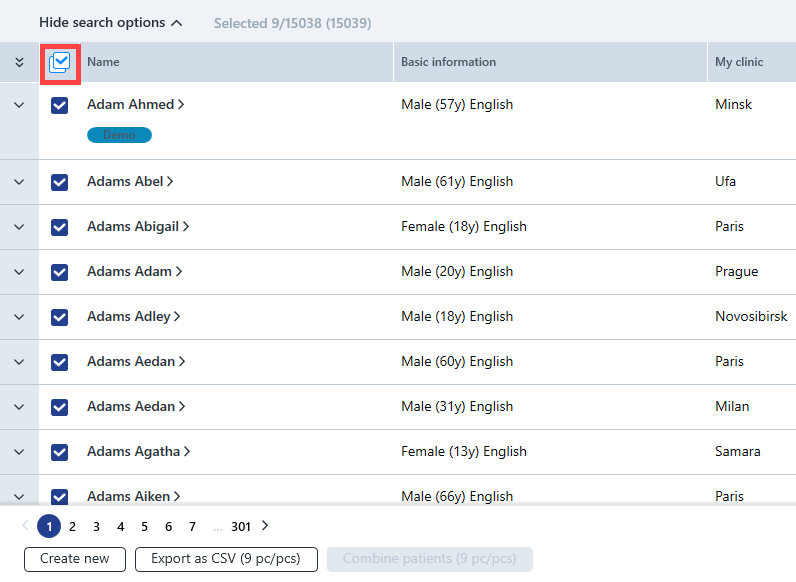
Task: Click the Basic information column header
Action: point(448,62)
